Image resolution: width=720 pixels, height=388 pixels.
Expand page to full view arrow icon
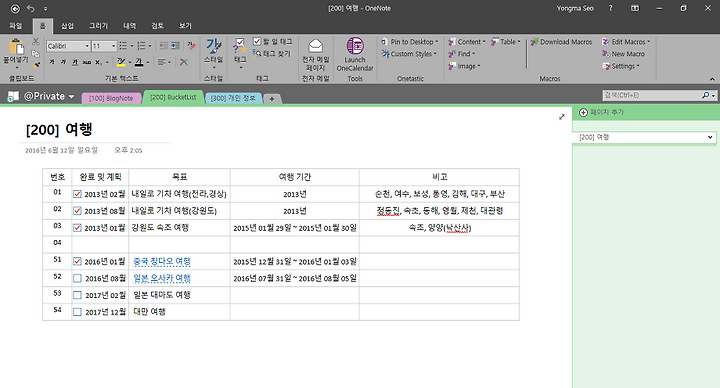(x=562, y=117)
